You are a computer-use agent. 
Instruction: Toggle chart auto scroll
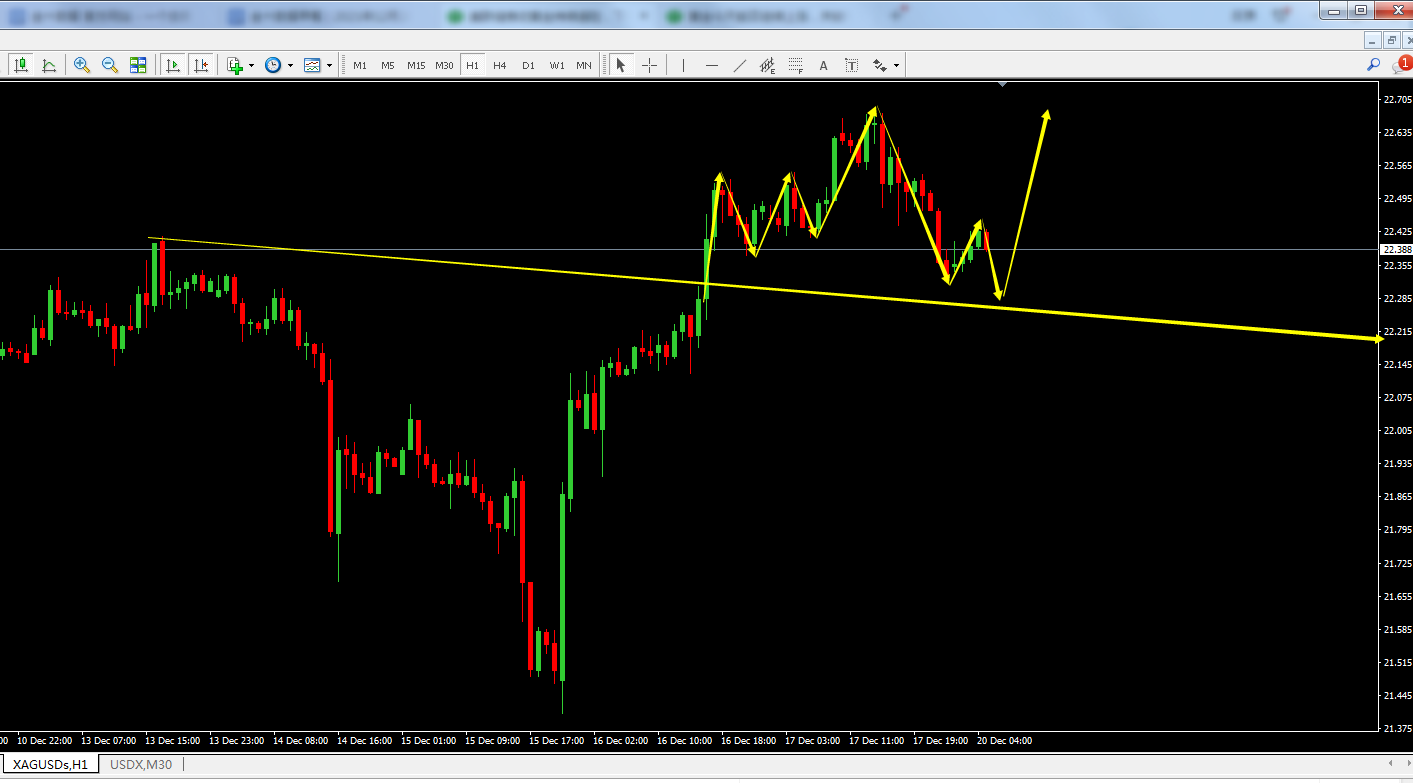(173, 65)
